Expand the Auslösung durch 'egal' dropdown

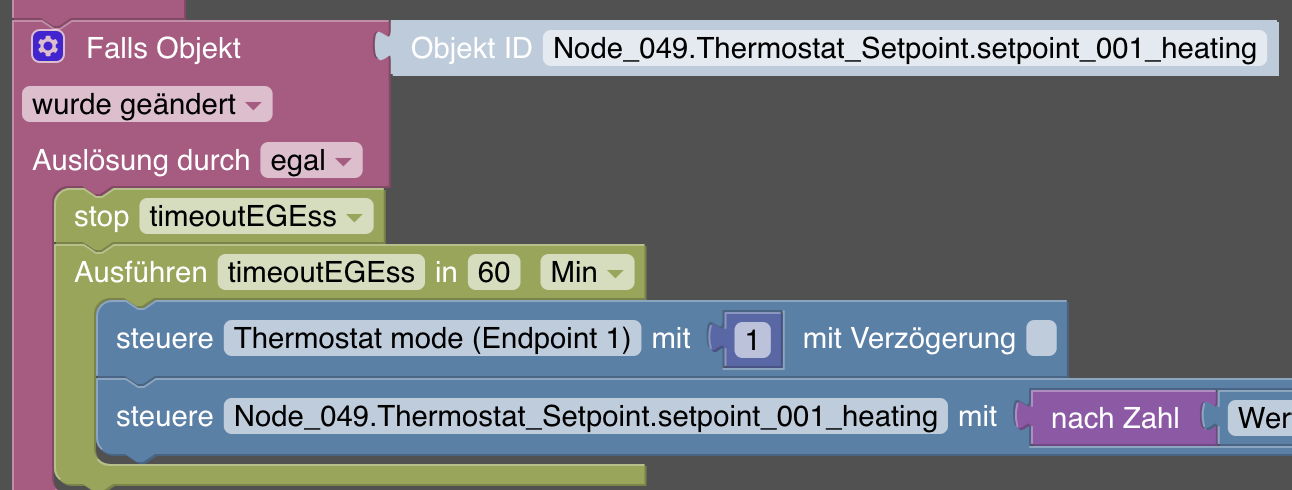(x=311, y=161)
